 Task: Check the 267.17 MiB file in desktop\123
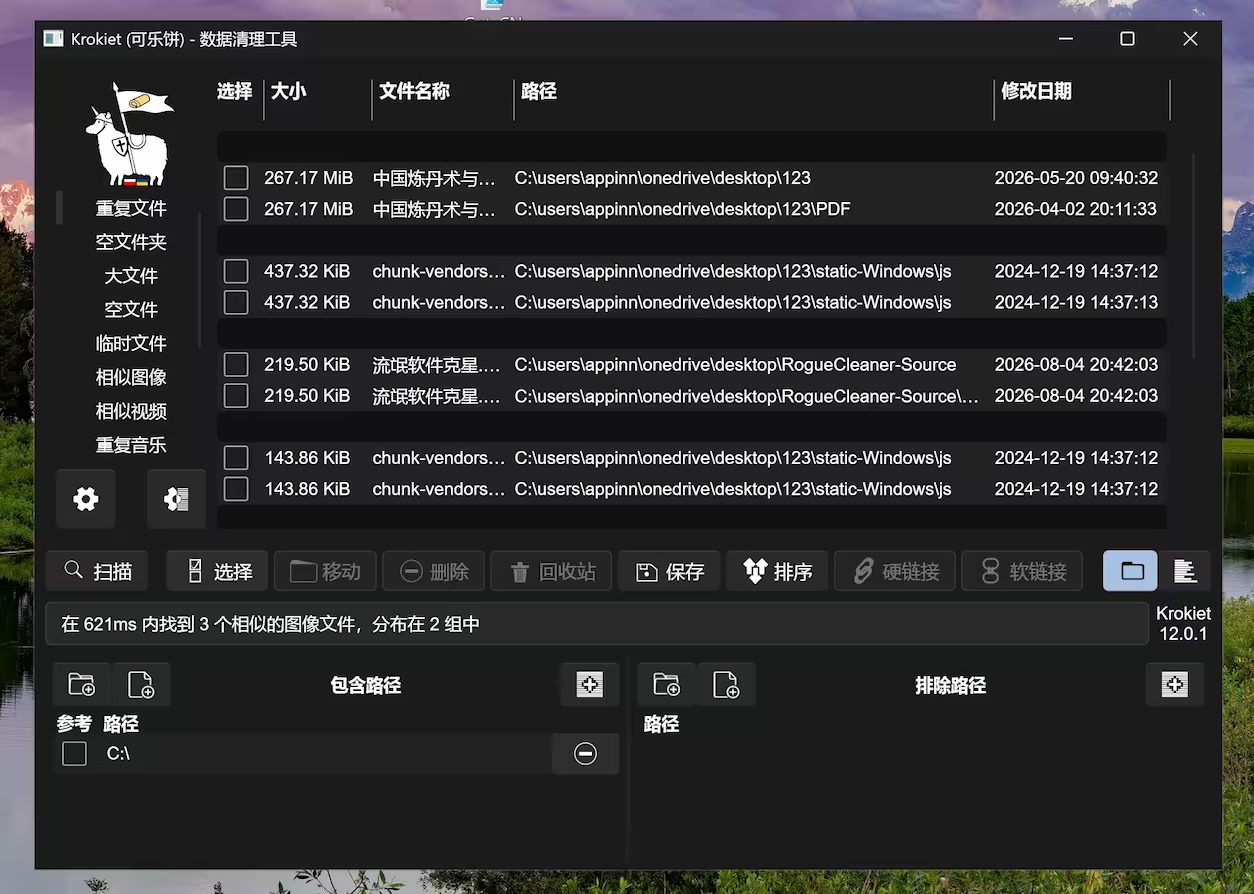pyautogui.click(x=236, y=178)
